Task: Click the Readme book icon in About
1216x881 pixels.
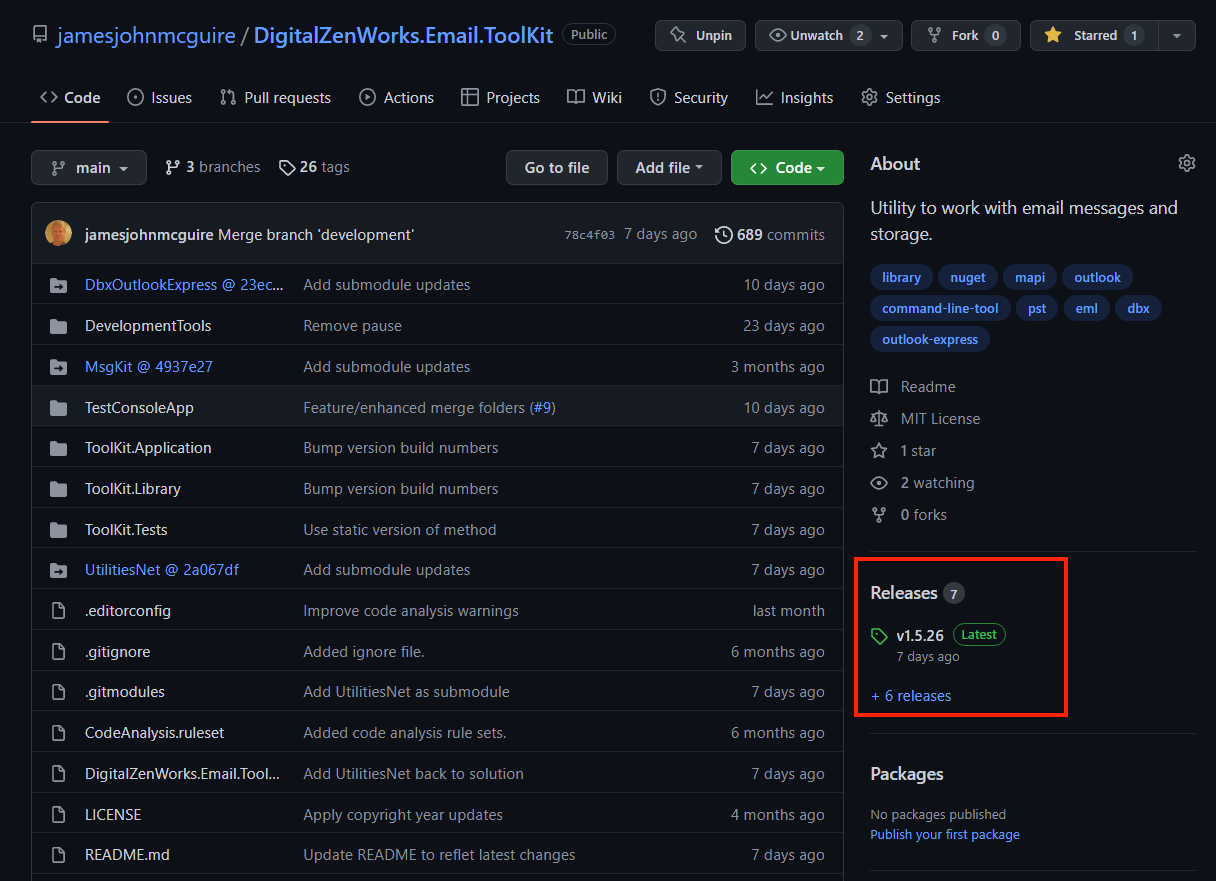Action: [x=879, y=387]
